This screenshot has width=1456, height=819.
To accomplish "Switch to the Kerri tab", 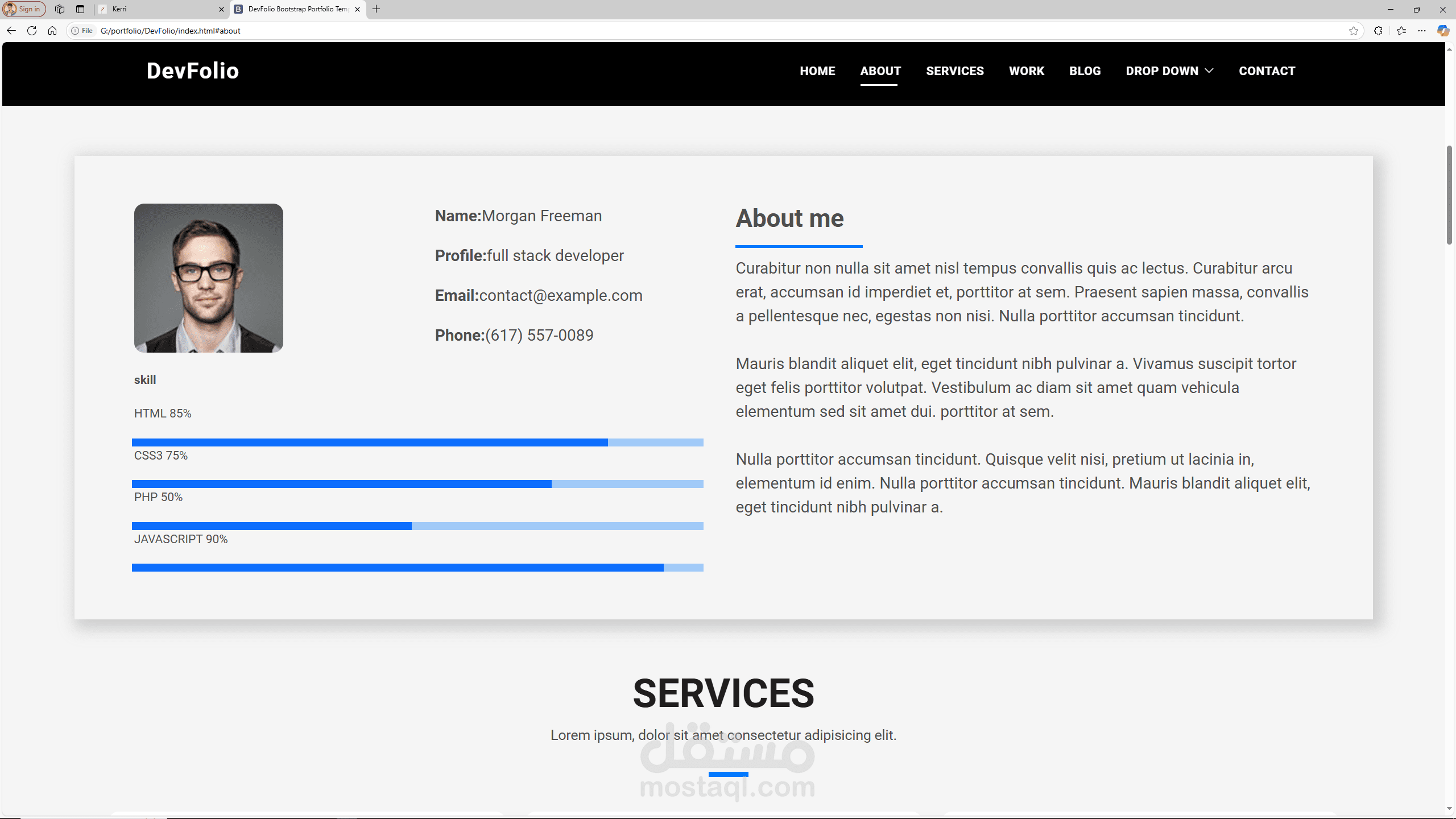I will (x=161, y=9).
